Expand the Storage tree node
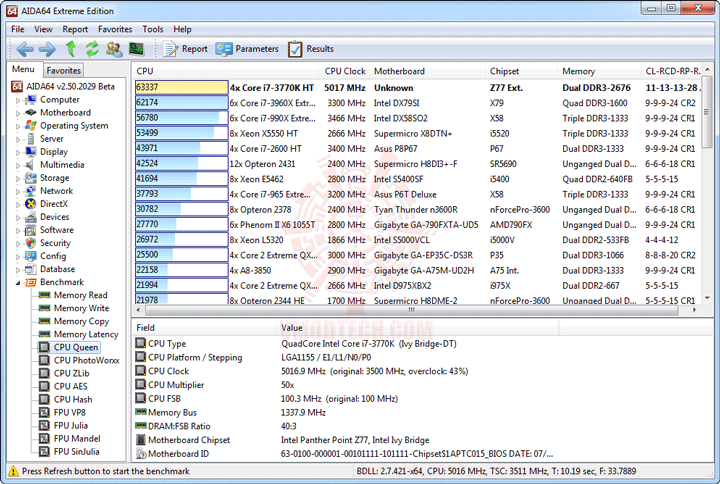Viewport: 720px width, 484px height. coord(18,178)
